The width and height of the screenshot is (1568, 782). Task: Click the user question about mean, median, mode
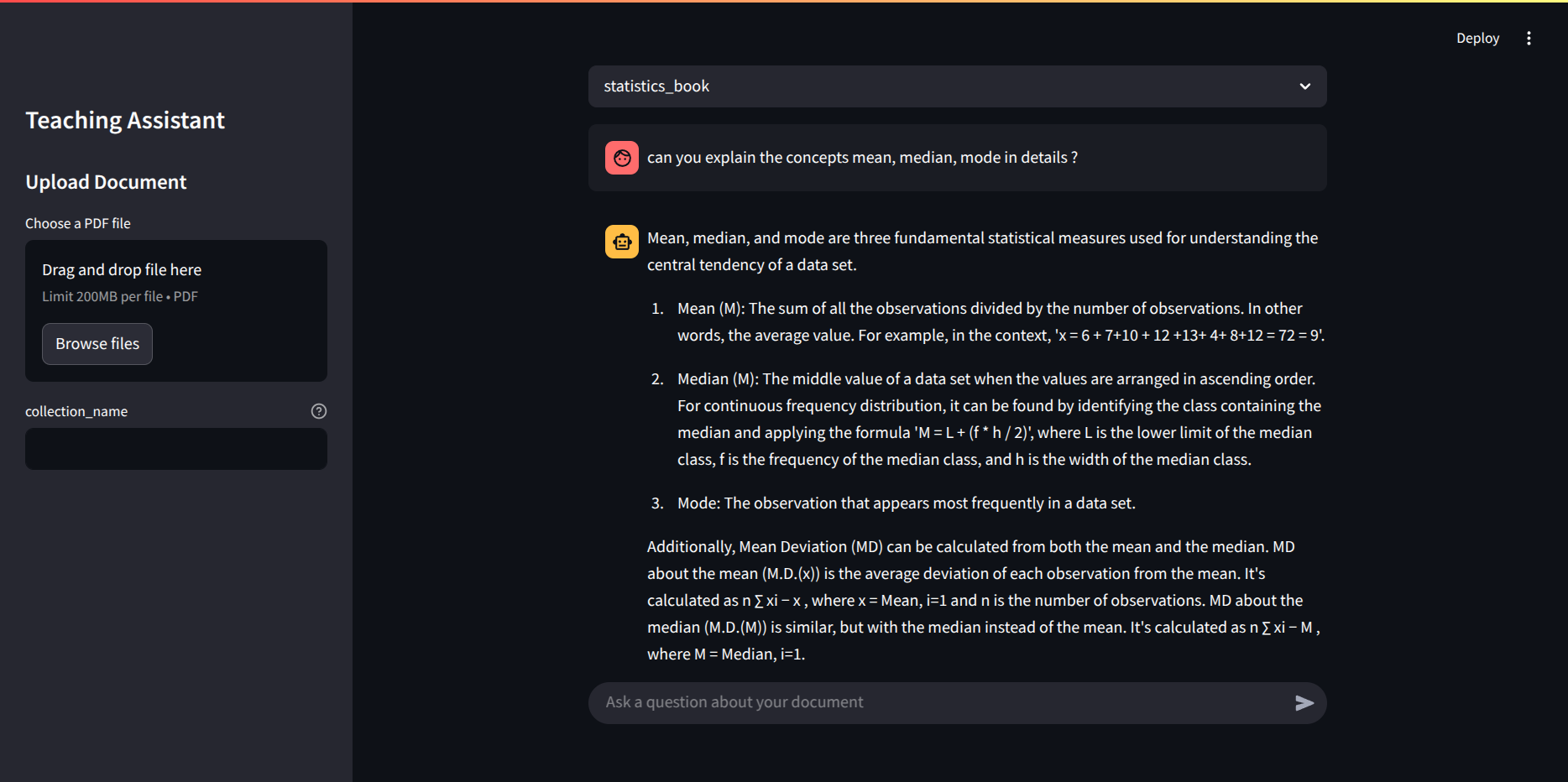(x=862, y=158)
